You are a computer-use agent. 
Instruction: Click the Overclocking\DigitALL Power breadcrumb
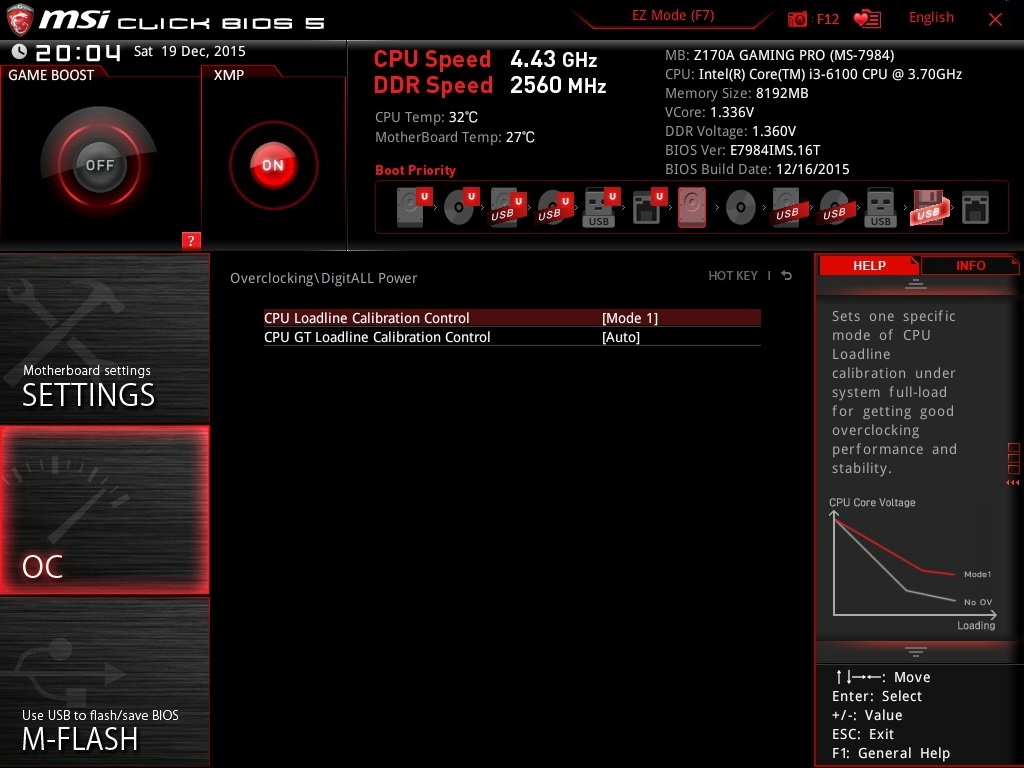click(x=323, y=278)
